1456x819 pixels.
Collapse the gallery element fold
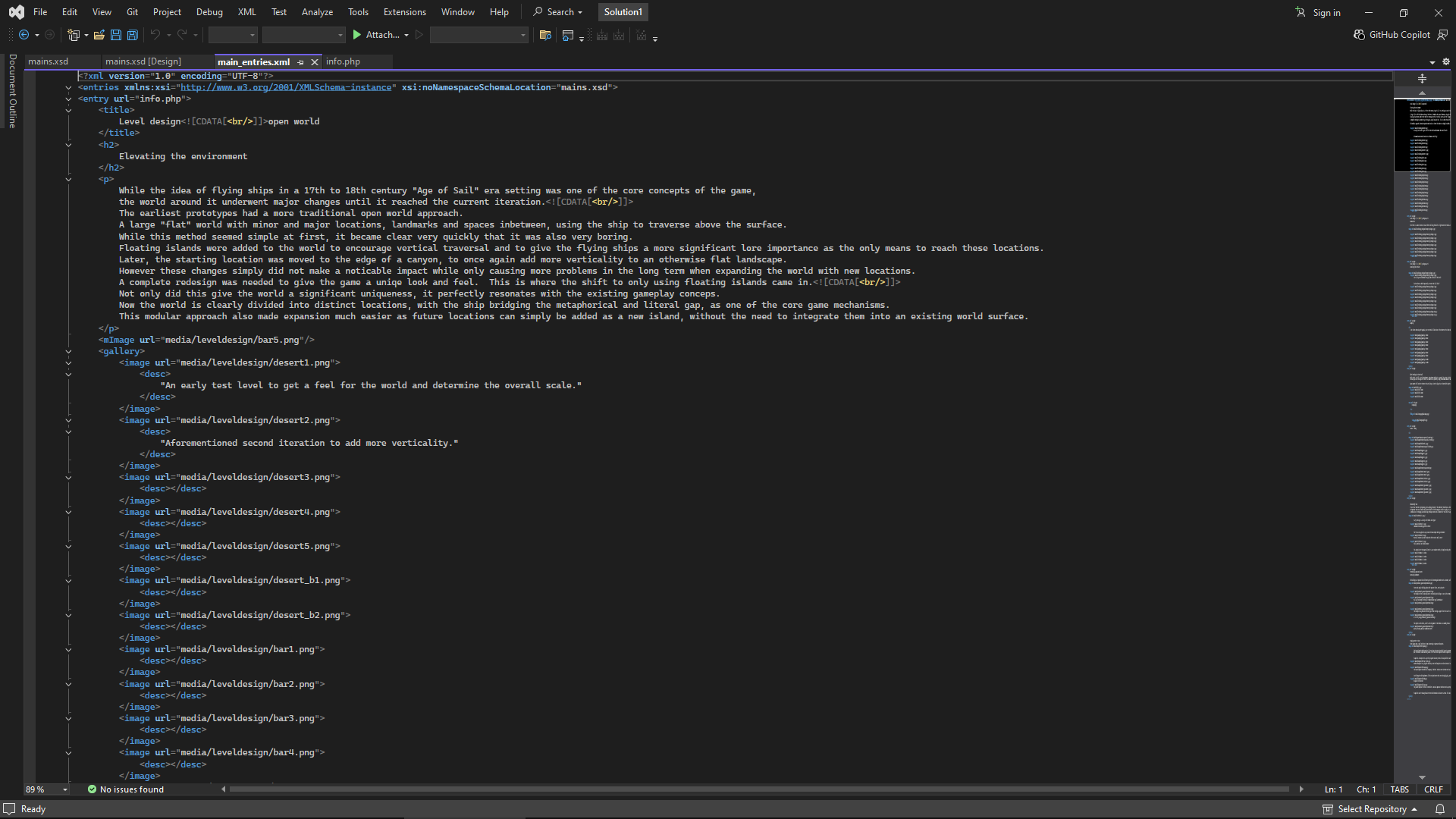tap(68, 351)
